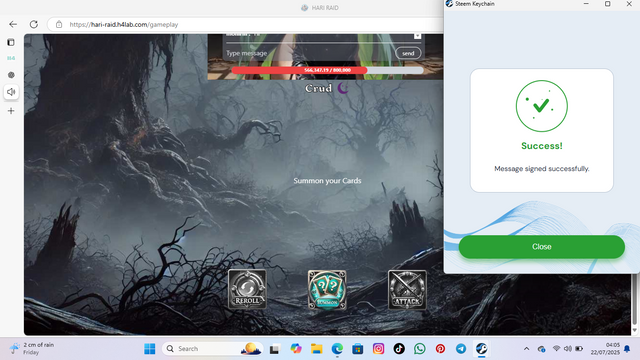Image resolution: width=640 pixels, height=360 pixels.
Task: Open Pinterest from the taskbar
Action: (440, 349)
